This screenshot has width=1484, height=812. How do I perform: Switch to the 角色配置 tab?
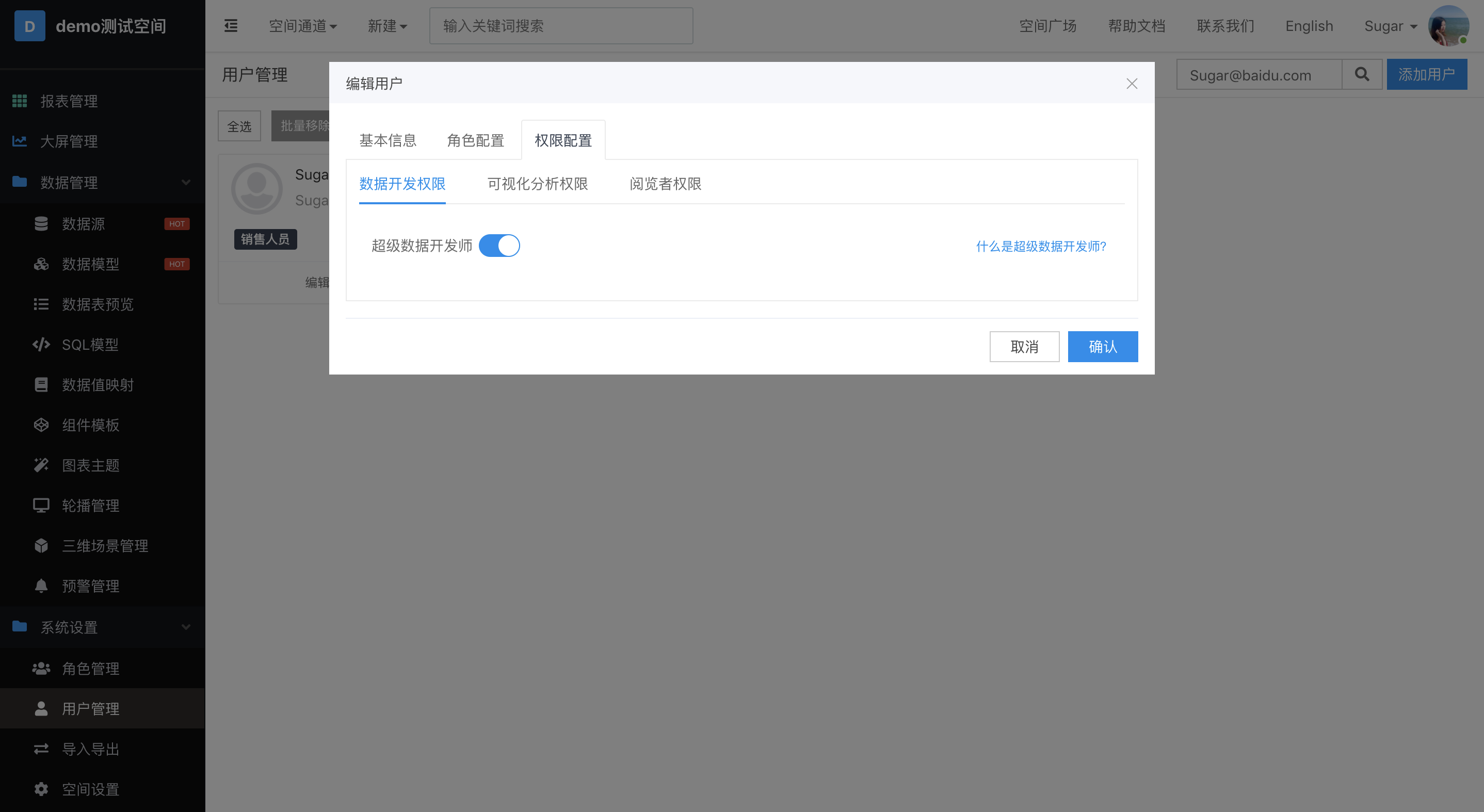[x=475, y=140]
